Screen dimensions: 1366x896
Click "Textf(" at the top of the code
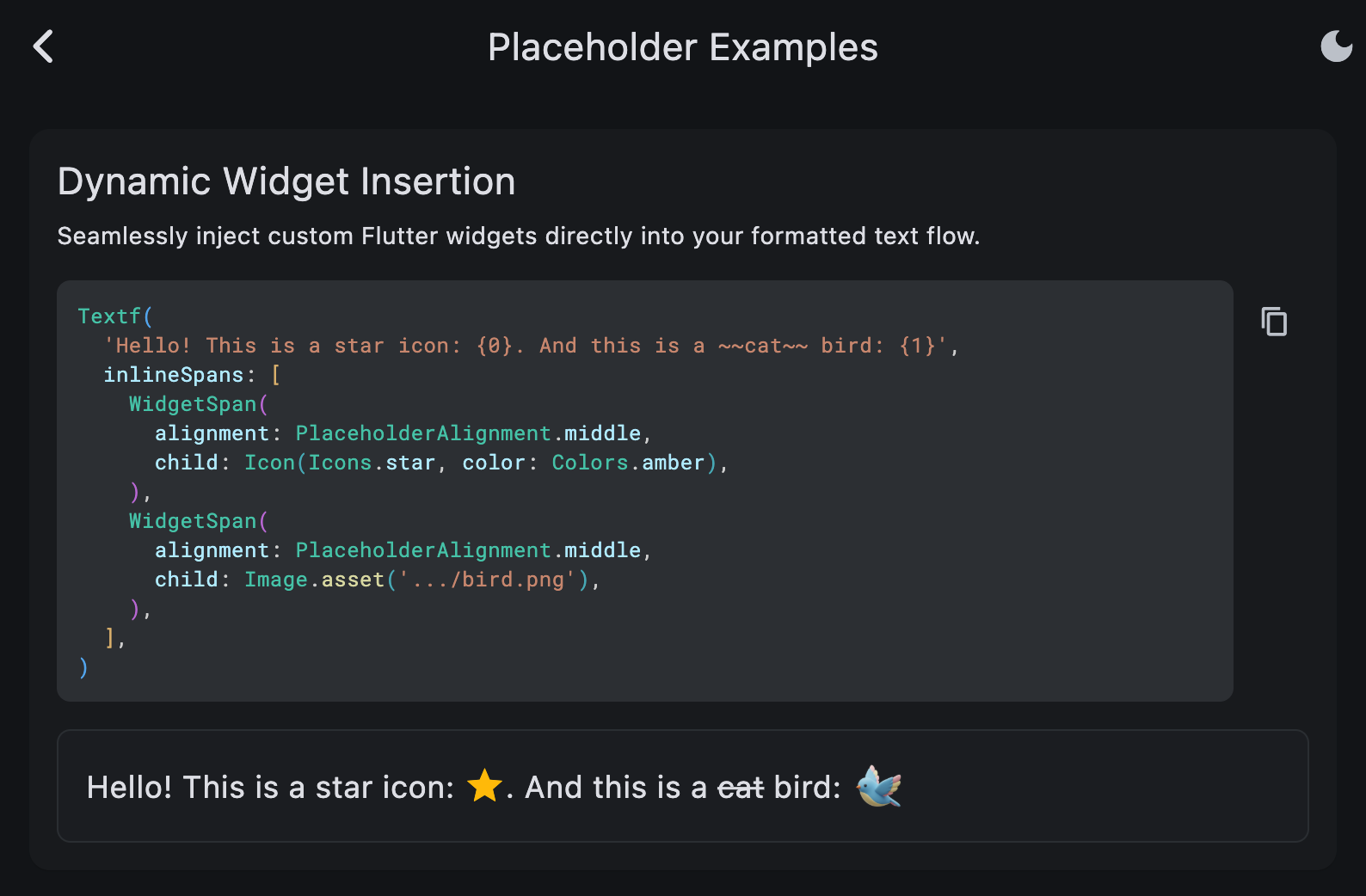(115, 316)
